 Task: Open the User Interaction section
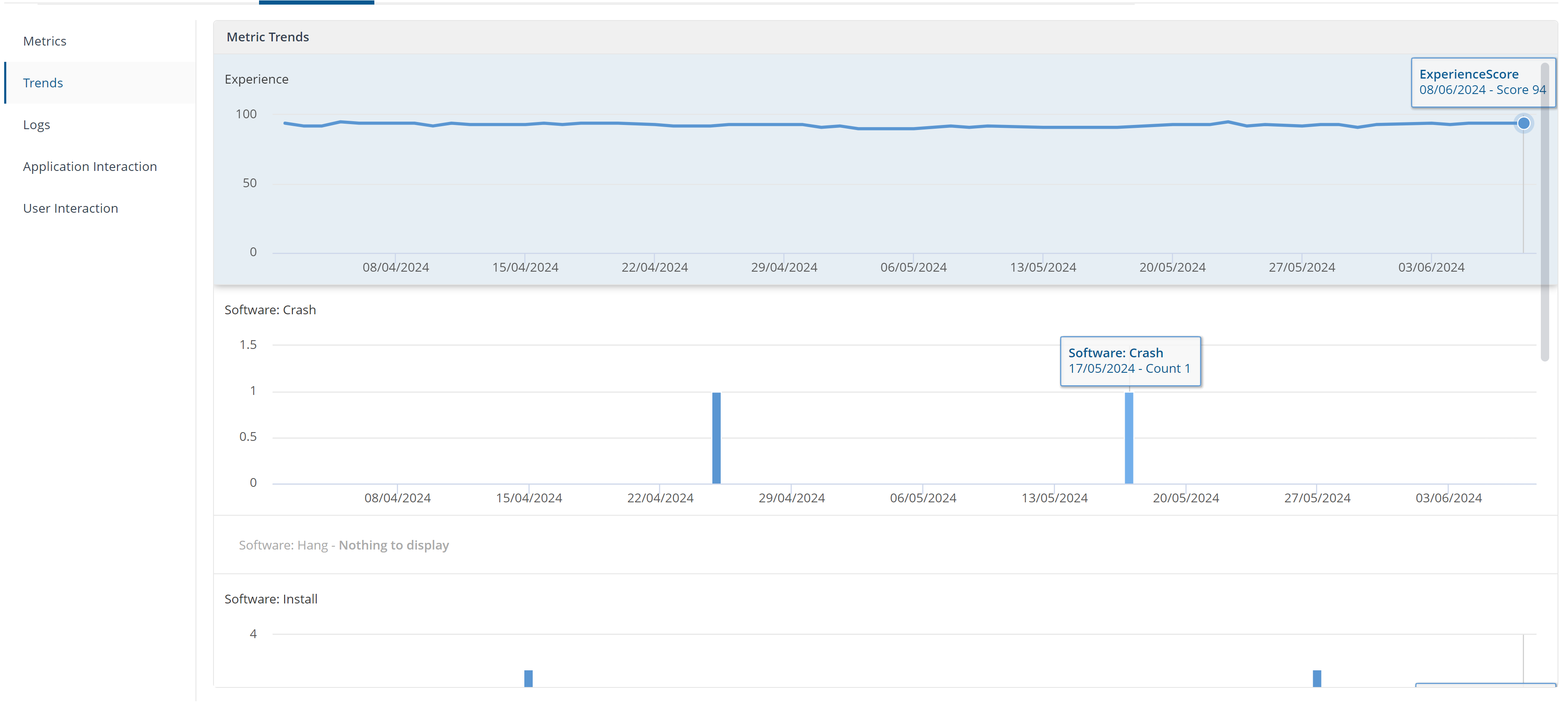point(70,209)
